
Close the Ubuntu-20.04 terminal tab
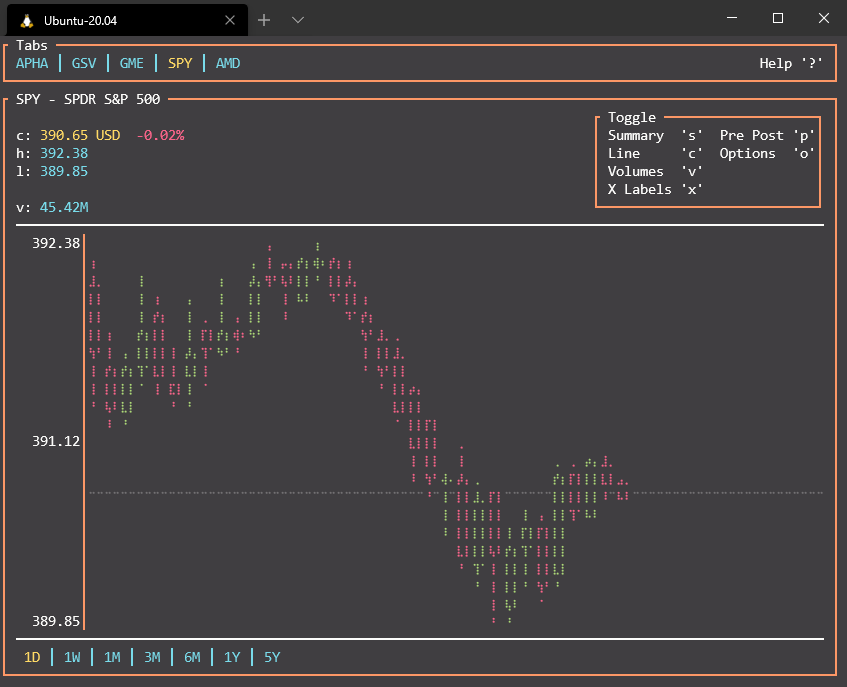coord(230,20)
